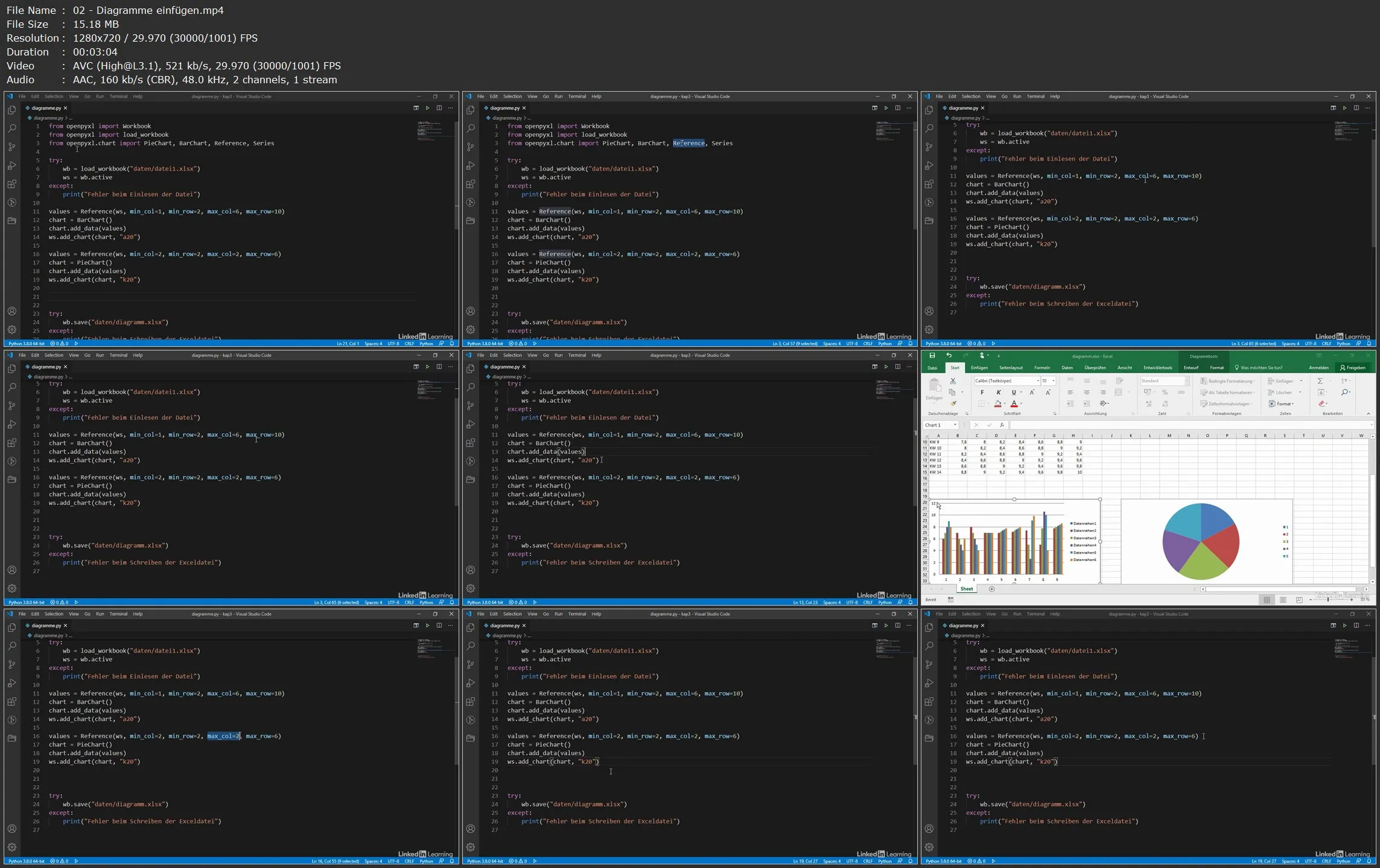The height and width of the screenshot is (868, 1380).
Task: Open the Find magnifier icon in Bearbeiten group
Action: 1346,392
